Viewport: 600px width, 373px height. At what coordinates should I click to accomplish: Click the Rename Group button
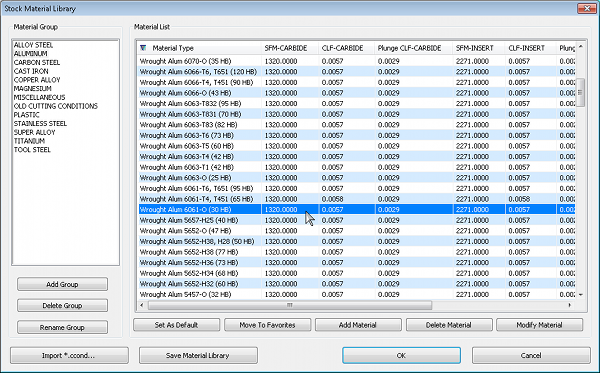click(62, 327)
